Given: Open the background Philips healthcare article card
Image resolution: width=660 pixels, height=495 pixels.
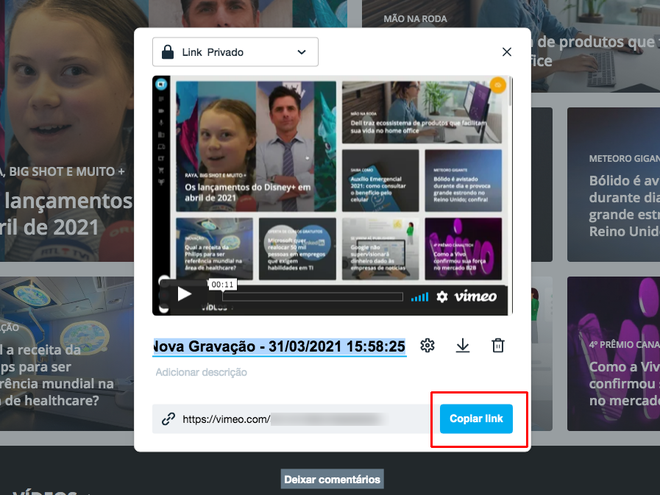Looking at the screenshot, I should pyautogui.click(x=67, y=354).
